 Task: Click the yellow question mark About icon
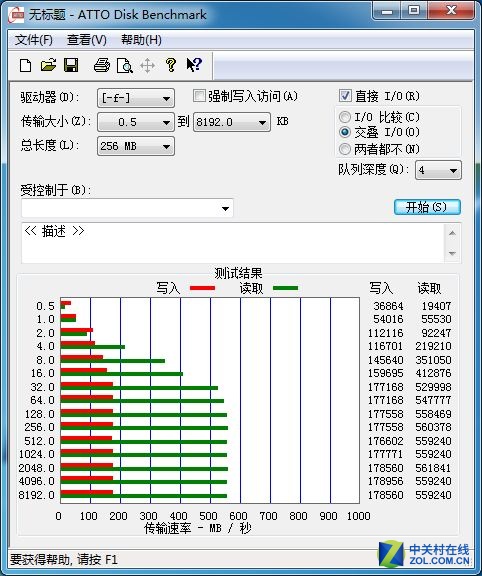170,65
